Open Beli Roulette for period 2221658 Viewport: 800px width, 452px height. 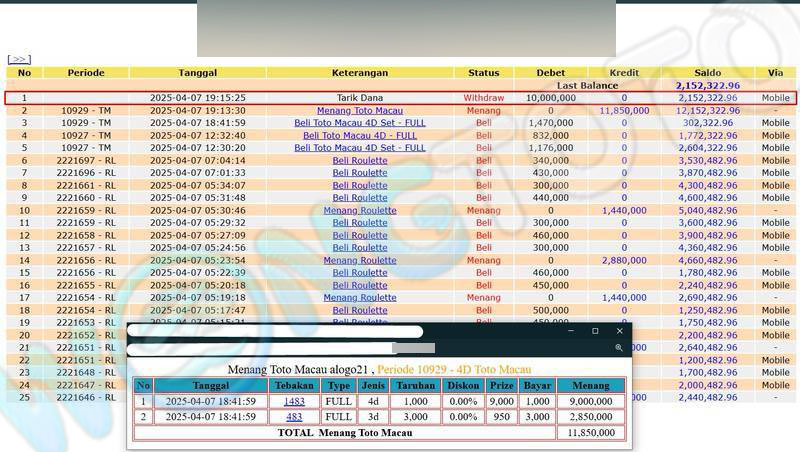coord(359,235)
